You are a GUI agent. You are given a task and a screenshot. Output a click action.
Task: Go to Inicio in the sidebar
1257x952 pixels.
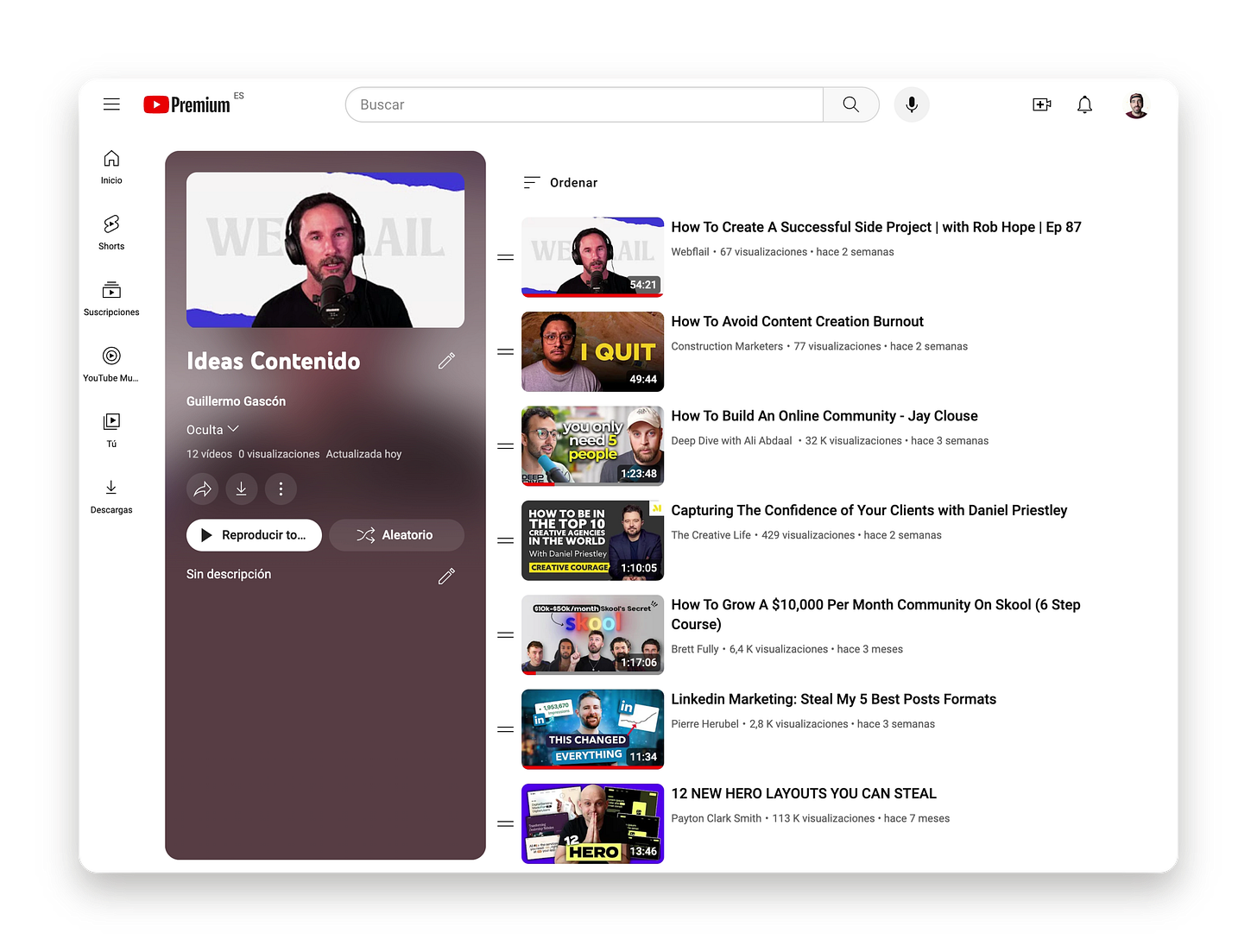(111, 167)
